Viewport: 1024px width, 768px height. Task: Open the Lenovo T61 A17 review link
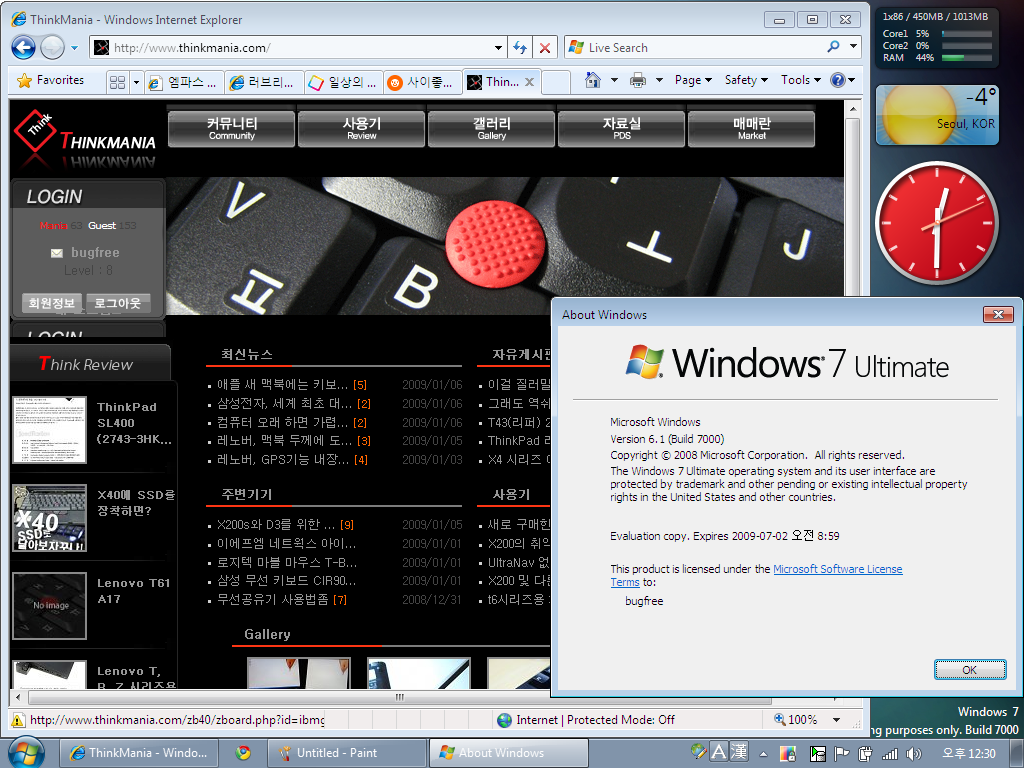pos(134,591)
